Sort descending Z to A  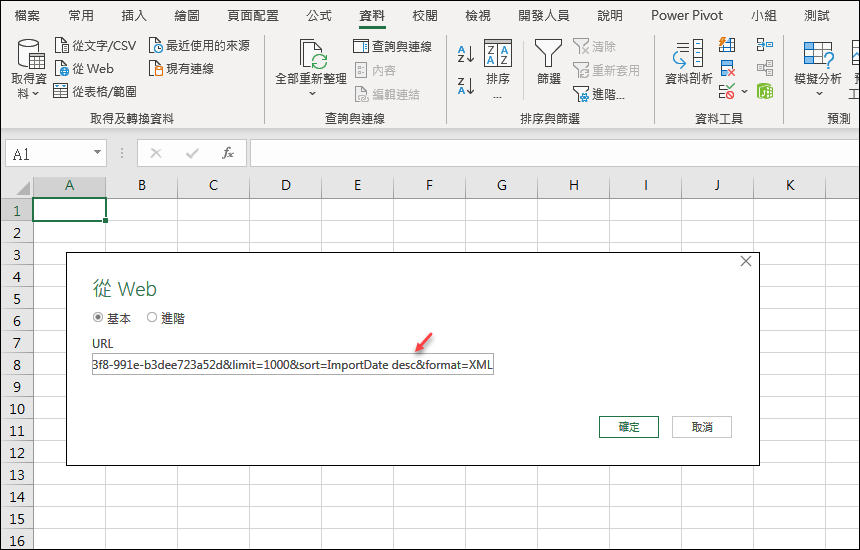pyautogui.click(x=466, y=86)
